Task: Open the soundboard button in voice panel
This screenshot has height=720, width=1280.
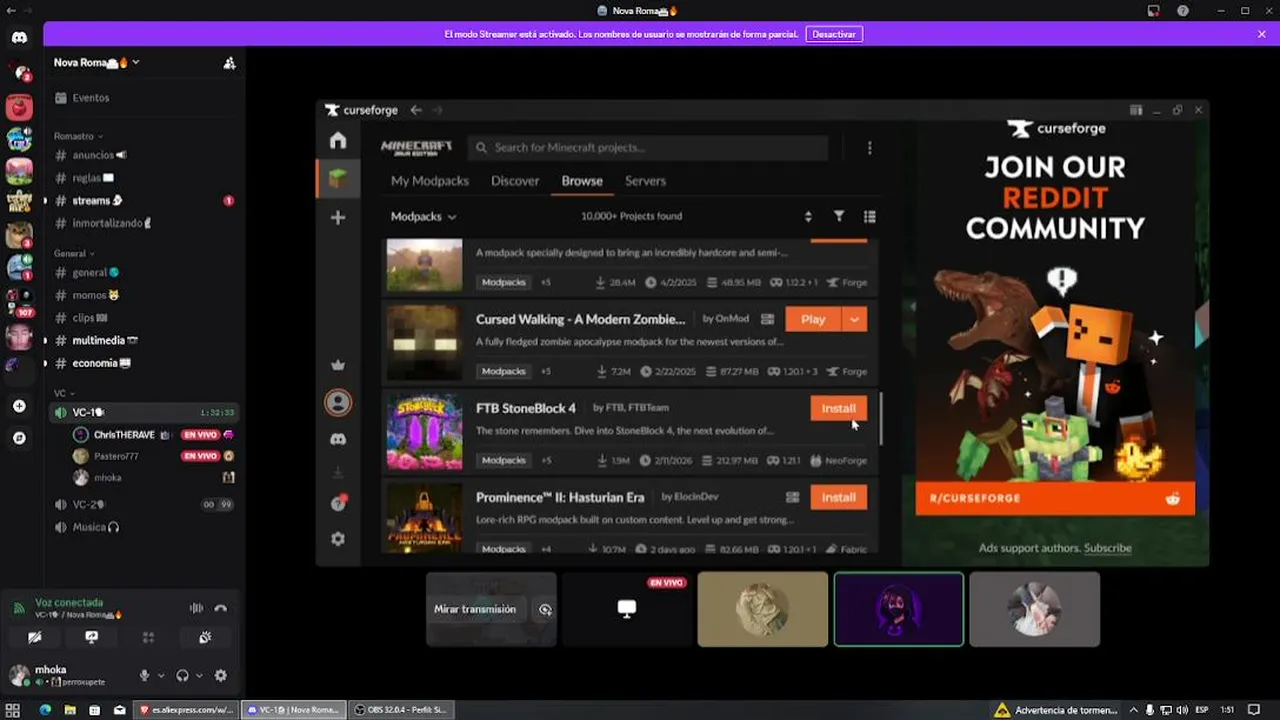Action: tap(205, 637)
